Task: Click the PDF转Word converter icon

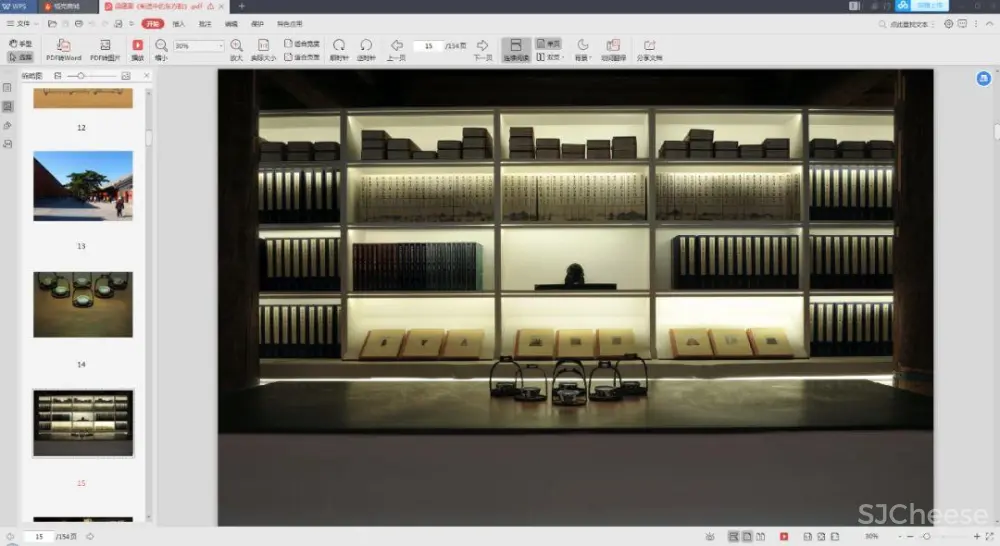Action: click(64, 46)
